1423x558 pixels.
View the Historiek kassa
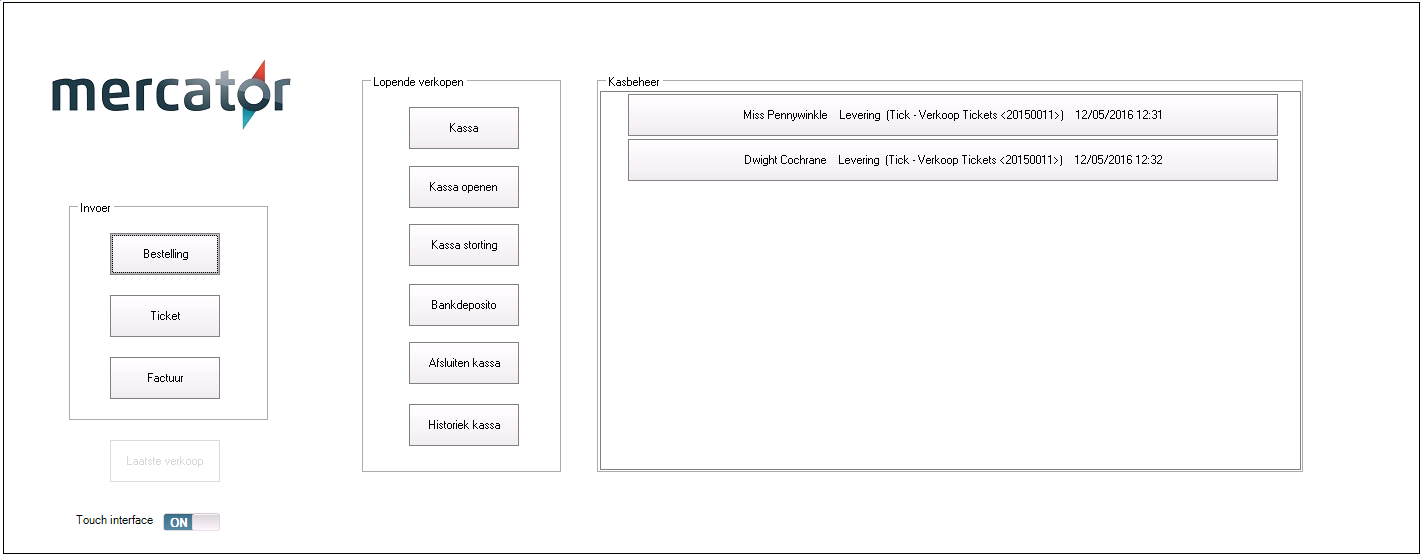(x=464, y=425)
